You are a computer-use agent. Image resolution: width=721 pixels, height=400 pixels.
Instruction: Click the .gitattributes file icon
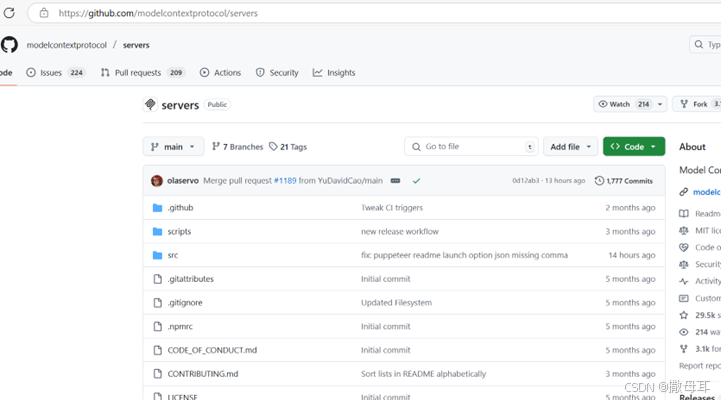158,279
